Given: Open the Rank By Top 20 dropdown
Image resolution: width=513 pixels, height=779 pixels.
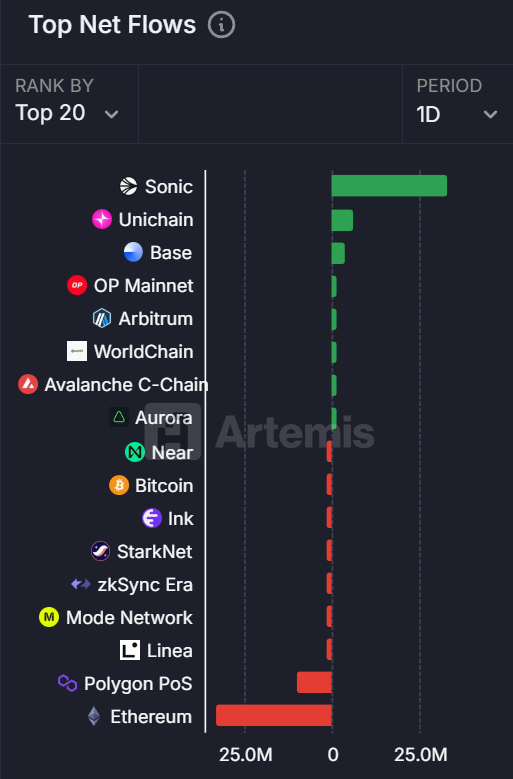Looking at the screenshot, I should 69,104.
